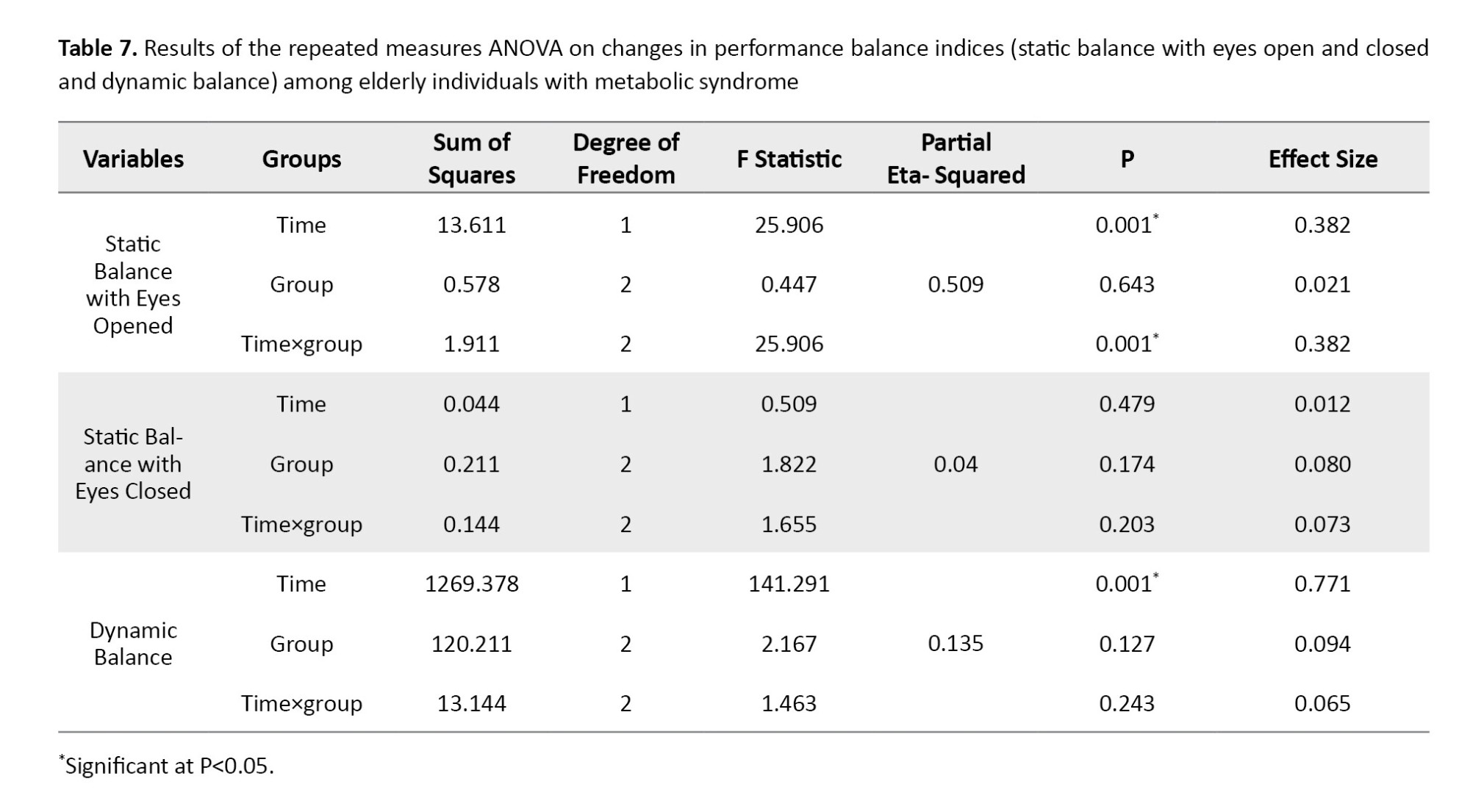
Task: Click the sum of squares value 13.611
Action: click(x=471, y=225)
